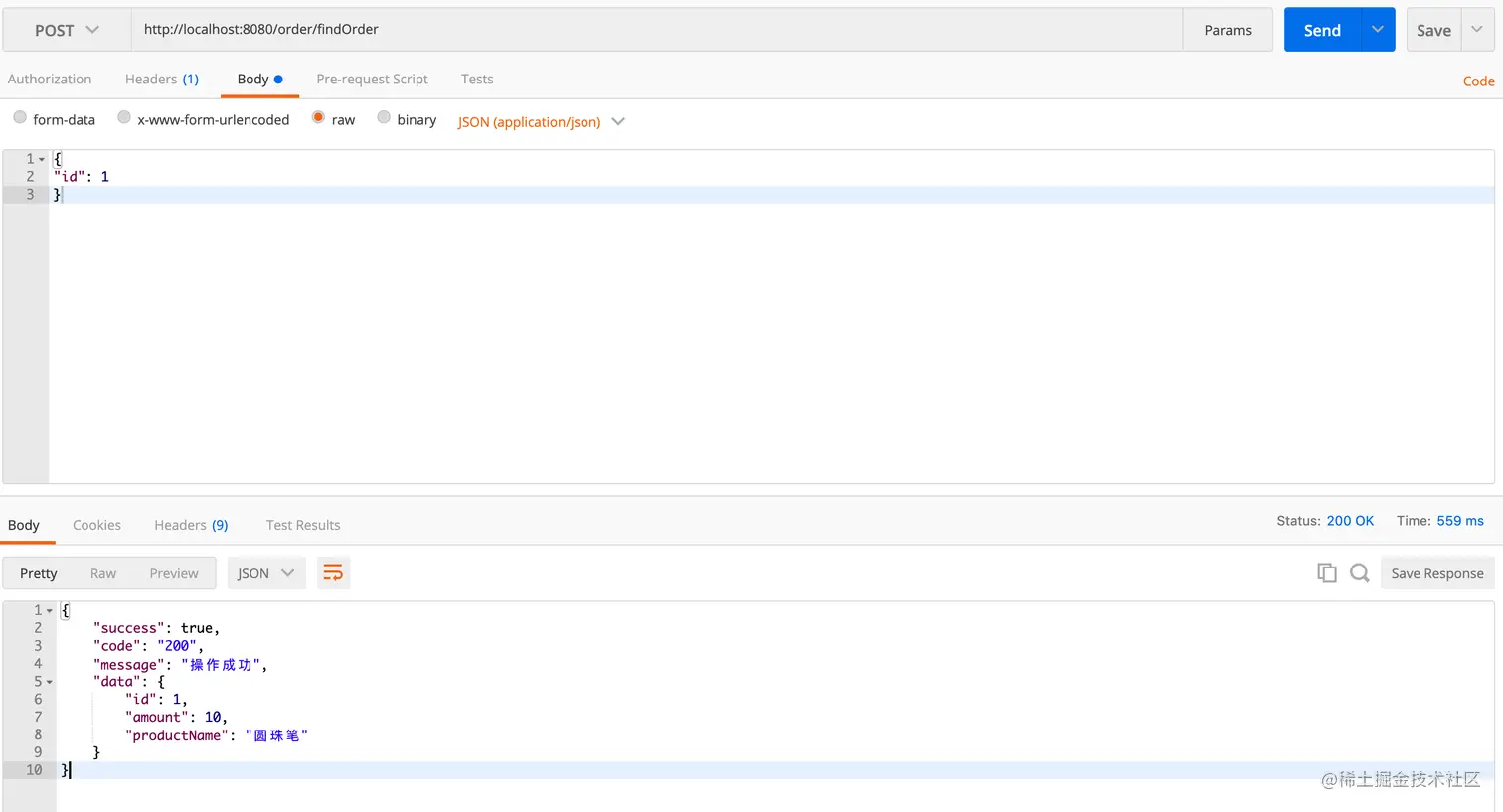Click the Save Response button
Screen dimensions: 1503x812
coord(1436,573)
